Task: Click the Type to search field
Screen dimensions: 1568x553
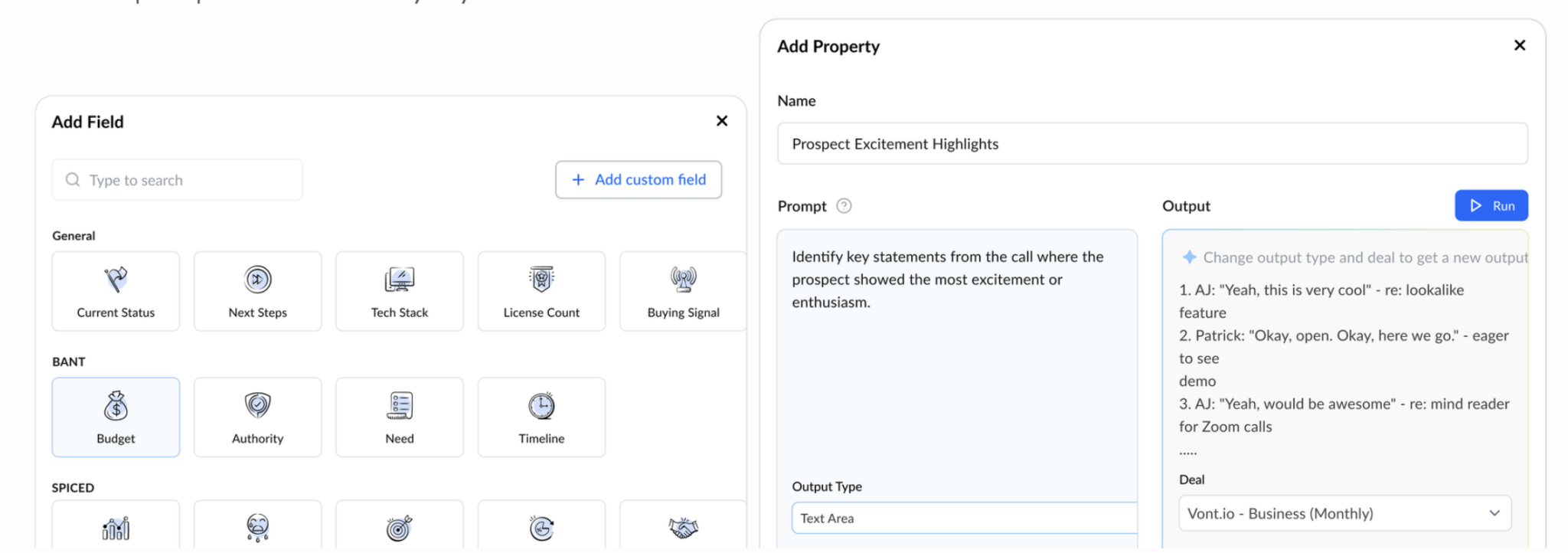Action: (x=177, y=180)
